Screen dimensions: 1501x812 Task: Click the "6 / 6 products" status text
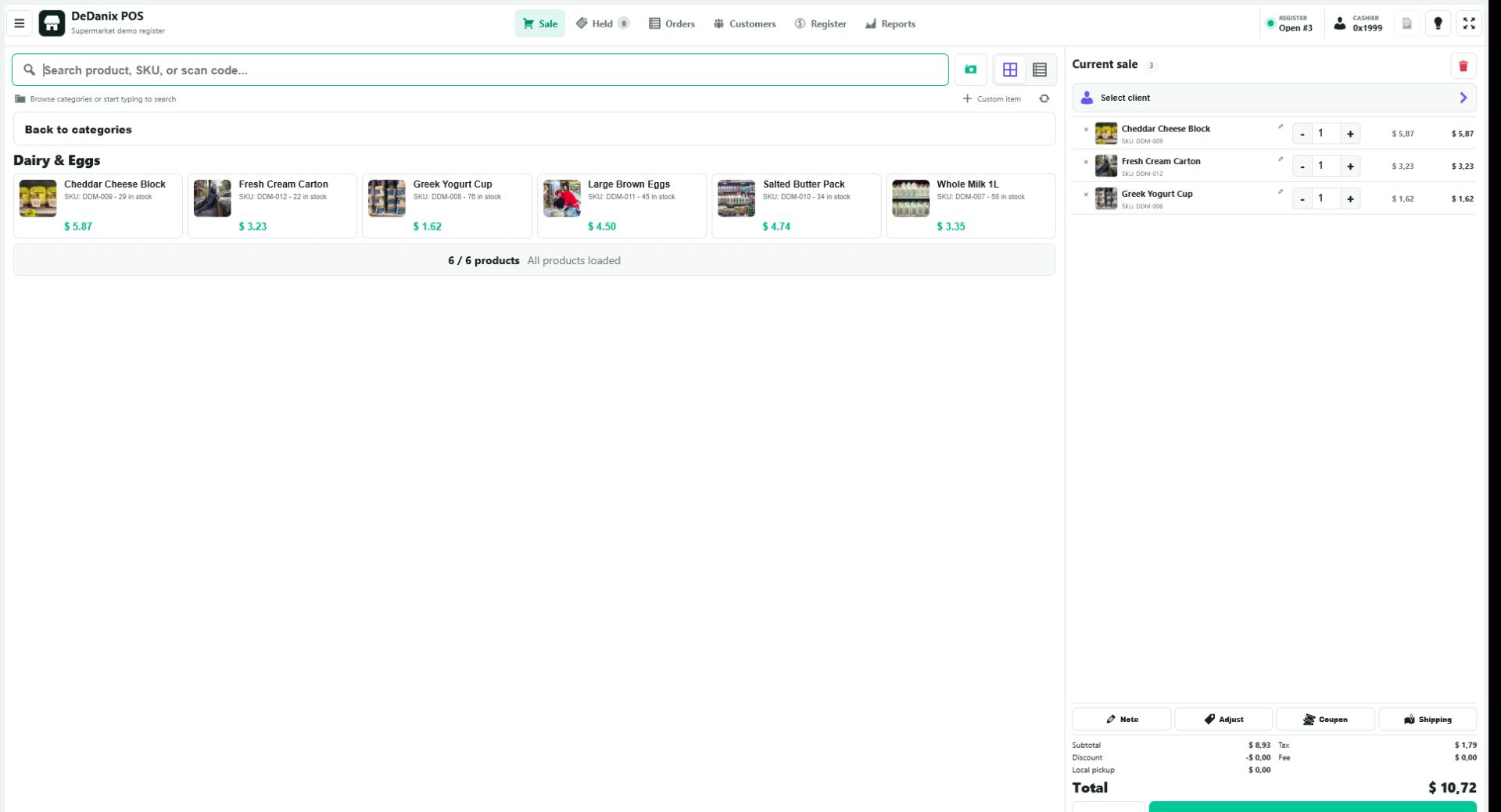coord(483,261)
